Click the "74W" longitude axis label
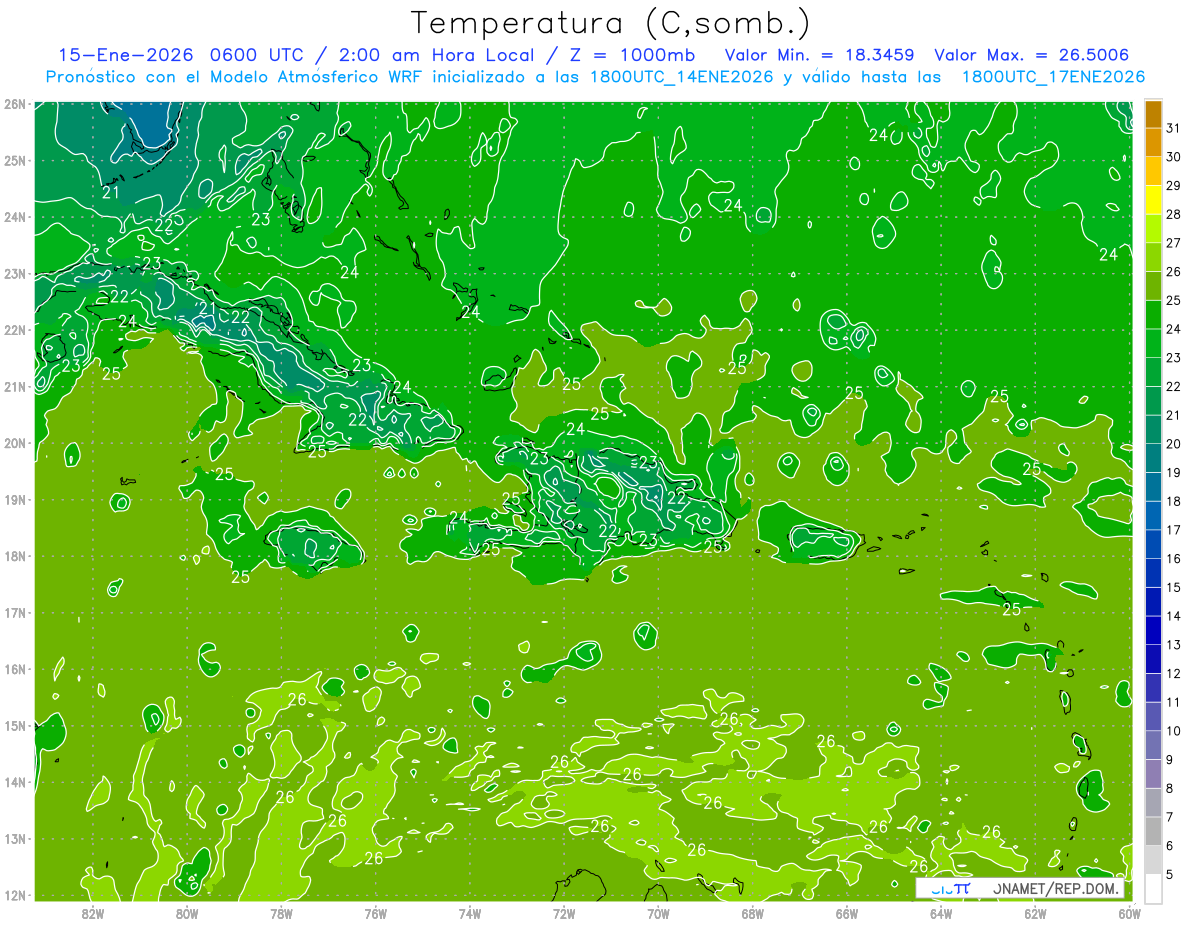 pos(470,913)
